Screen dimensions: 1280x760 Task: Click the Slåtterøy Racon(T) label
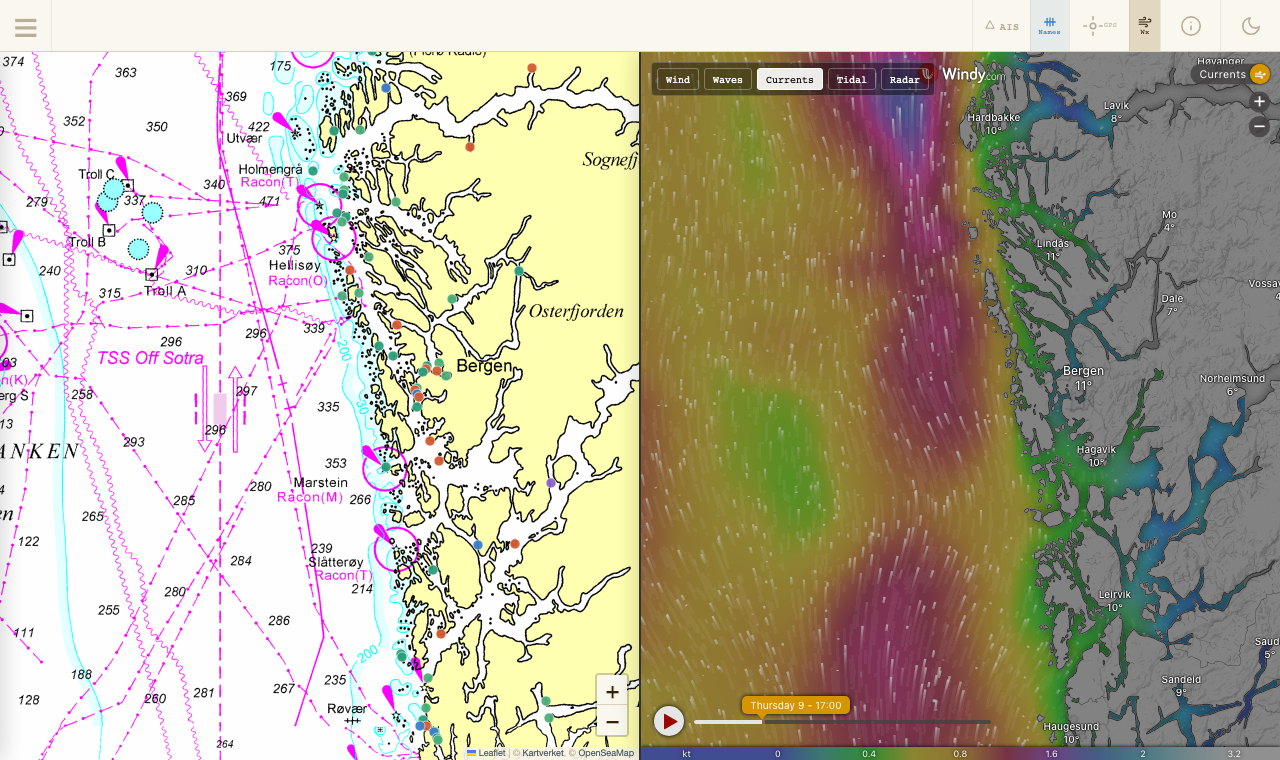(x=340, y=569)
